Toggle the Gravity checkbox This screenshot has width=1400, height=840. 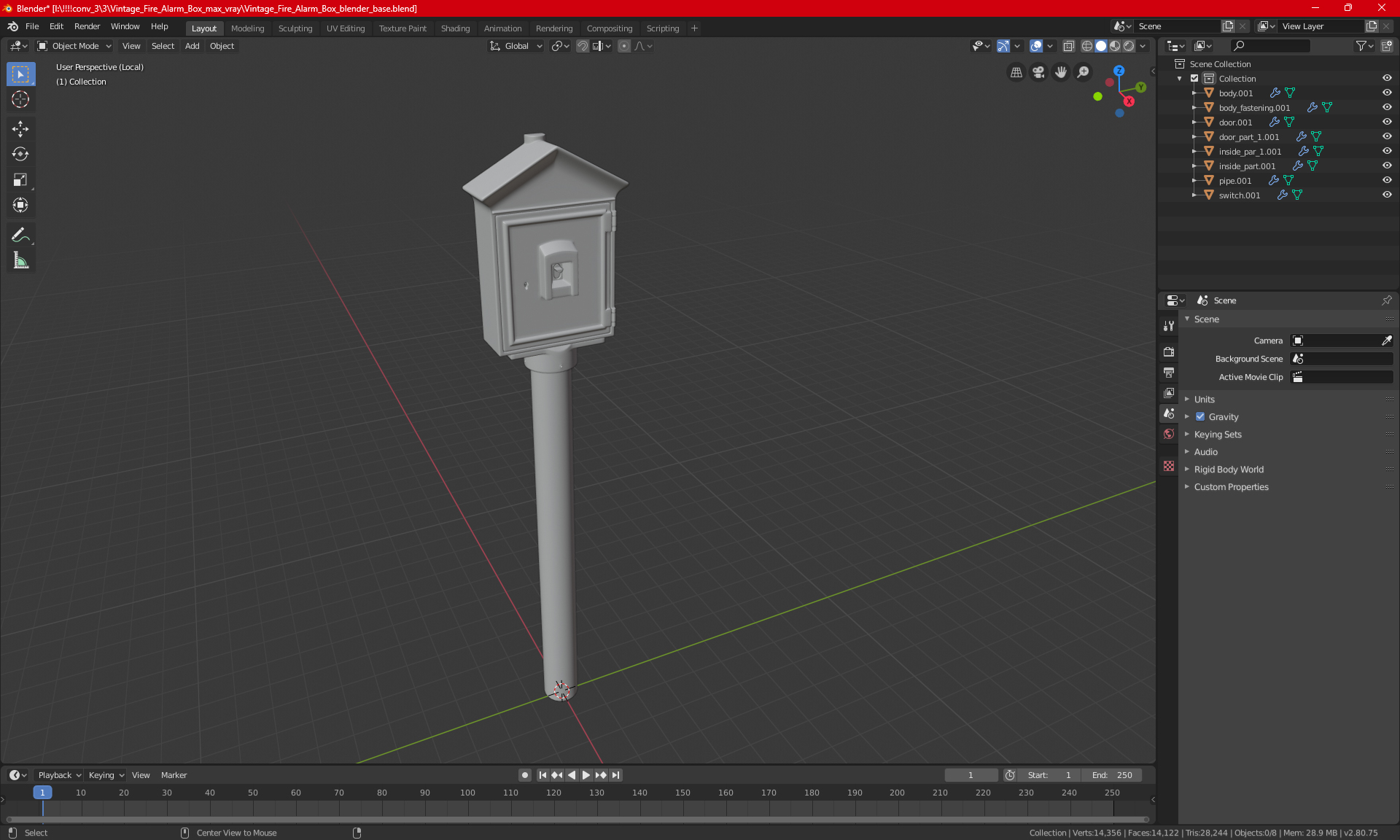tap(1200, 417)
